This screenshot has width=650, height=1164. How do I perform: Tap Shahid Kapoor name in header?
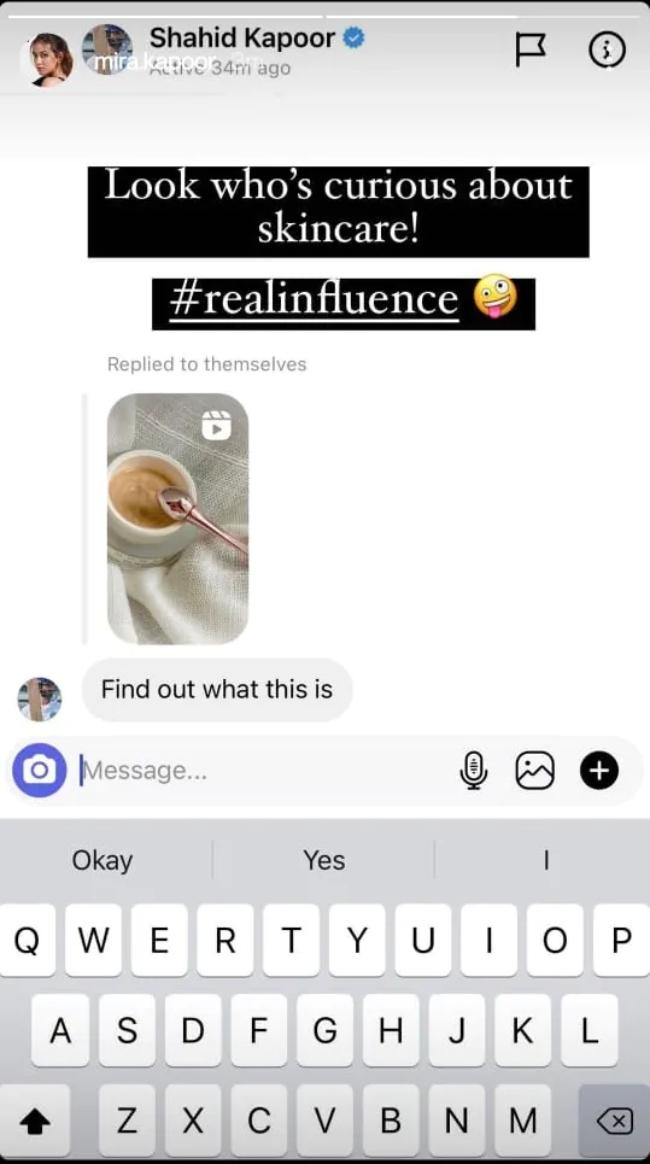[243, 38]
